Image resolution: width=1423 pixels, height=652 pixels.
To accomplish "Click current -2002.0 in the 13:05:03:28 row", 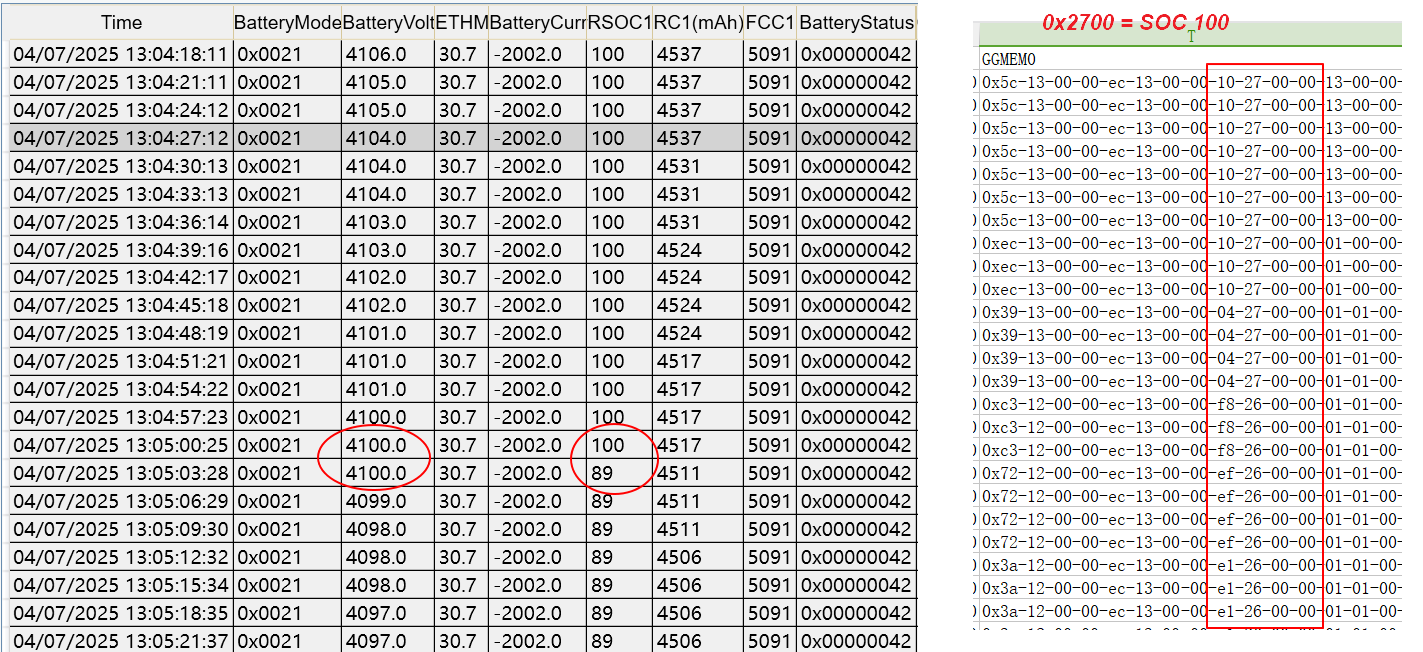I will click(538, 473).
